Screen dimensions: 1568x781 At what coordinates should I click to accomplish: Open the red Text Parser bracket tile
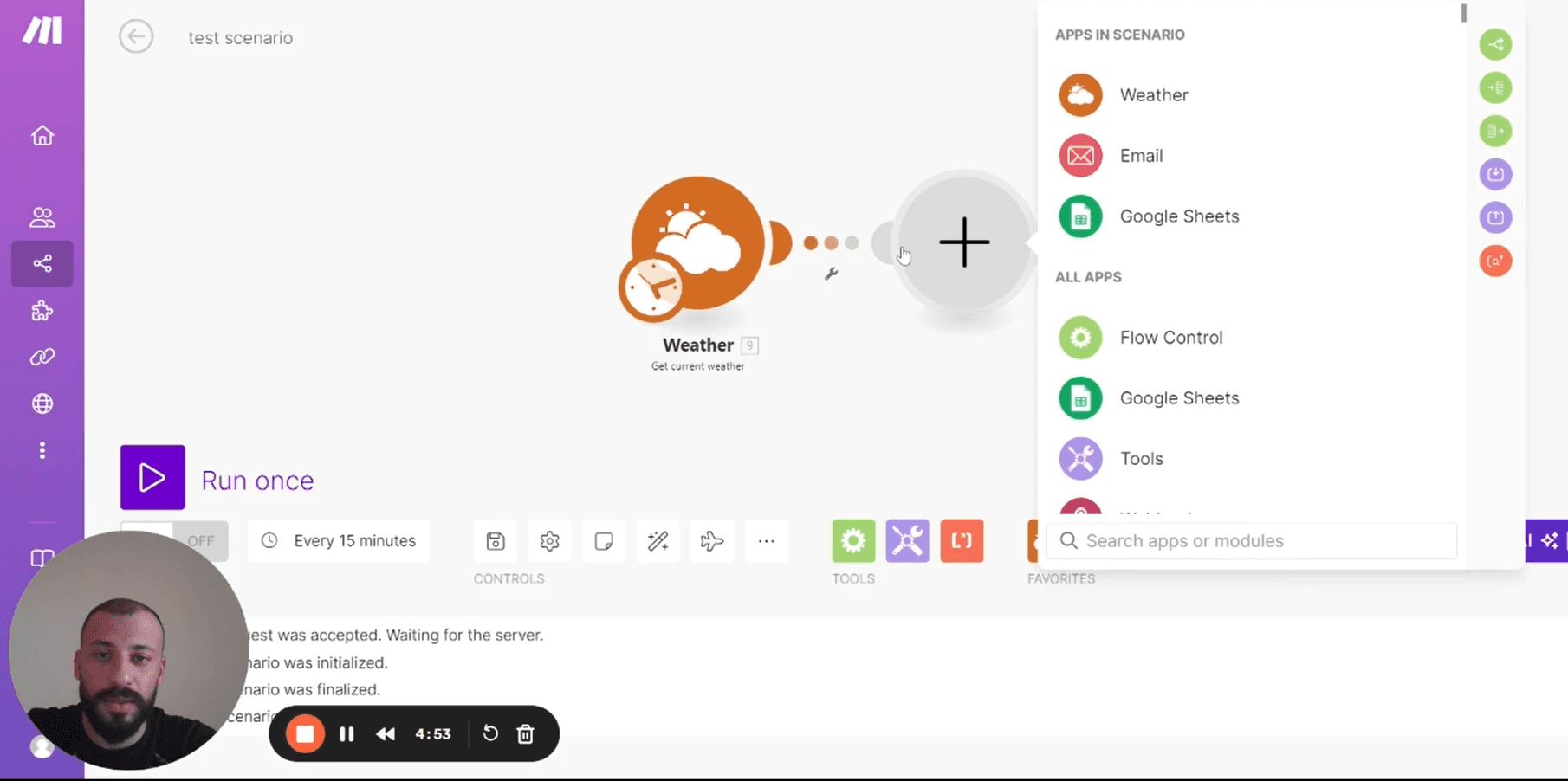(x=962, y=541)
